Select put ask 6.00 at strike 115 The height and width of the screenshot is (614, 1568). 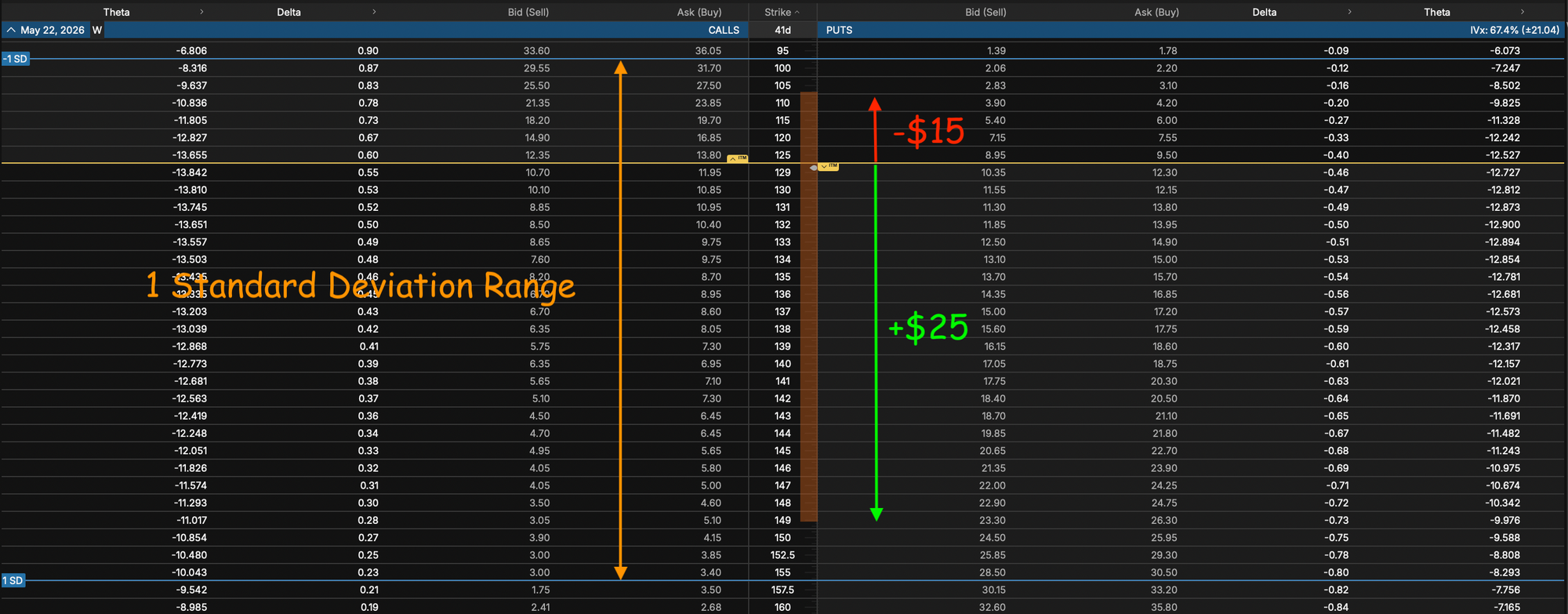1167,120
